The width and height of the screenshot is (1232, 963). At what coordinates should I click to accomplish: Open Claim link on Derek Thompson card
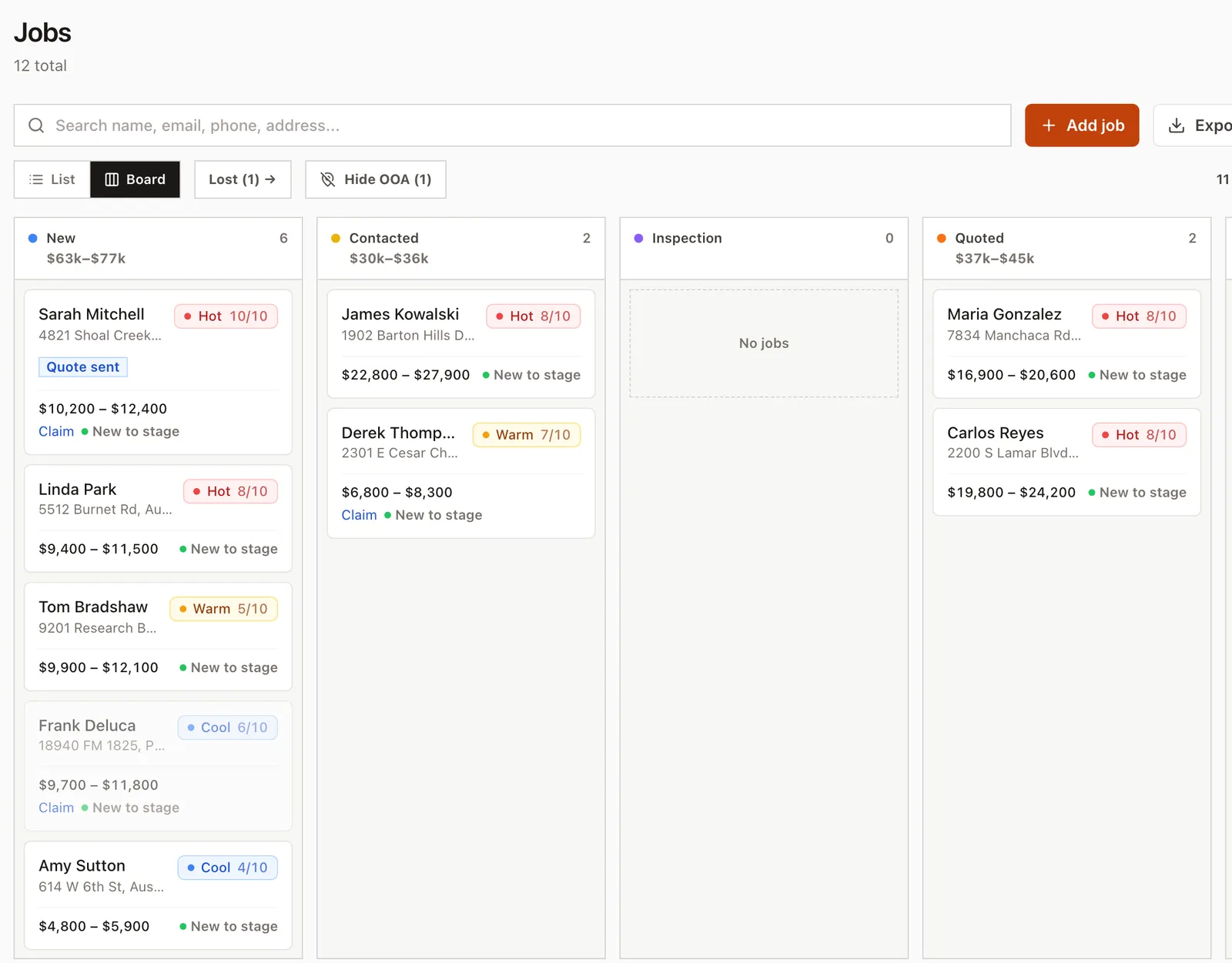point(360,515)
